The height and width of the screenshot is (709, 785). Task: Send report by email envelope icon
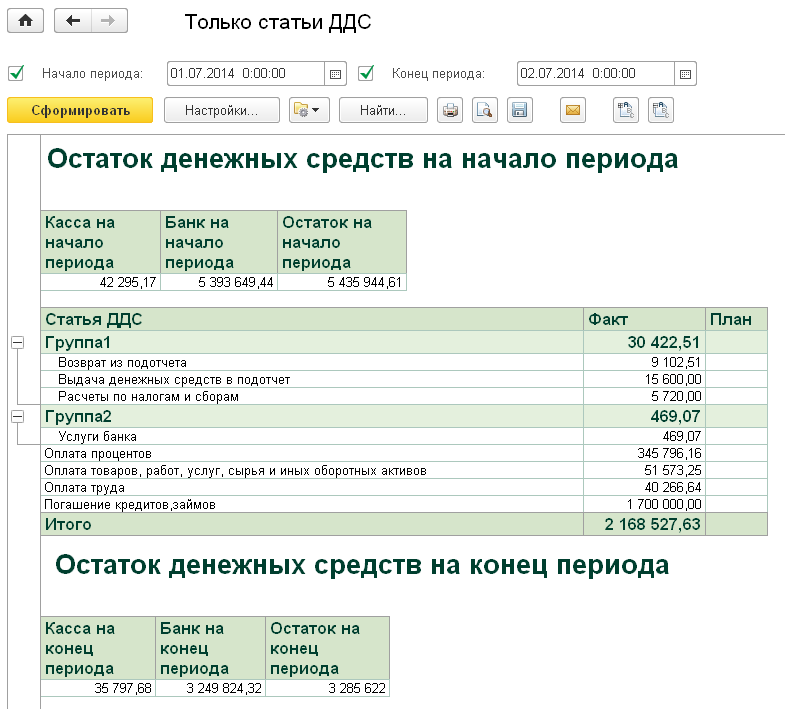point(573,110)
